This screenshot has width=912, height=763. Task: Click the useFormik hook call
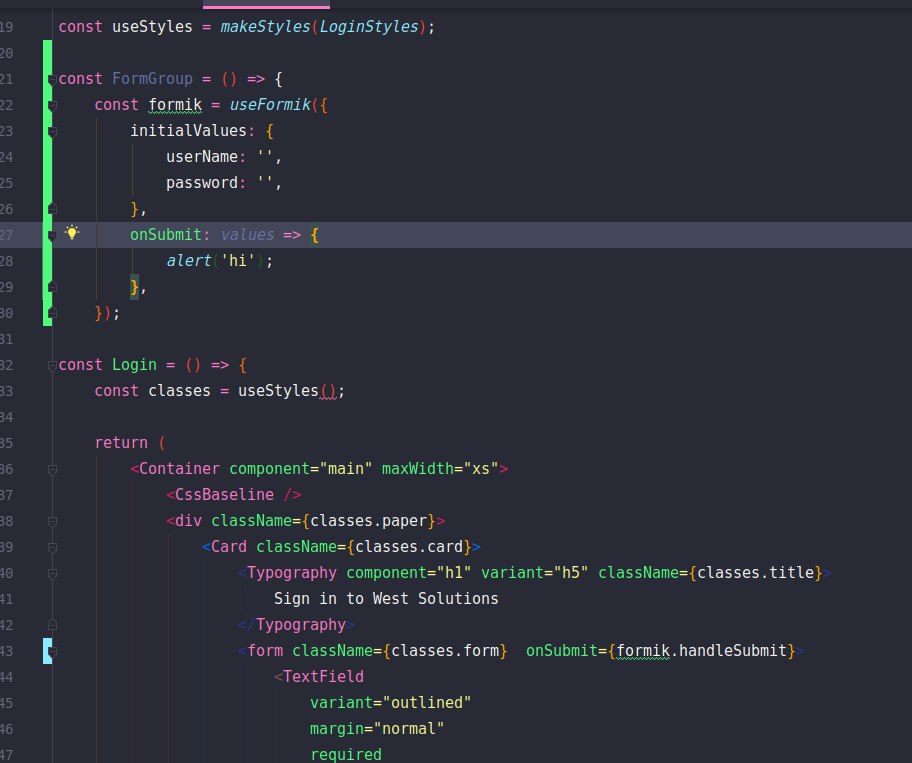270,105
